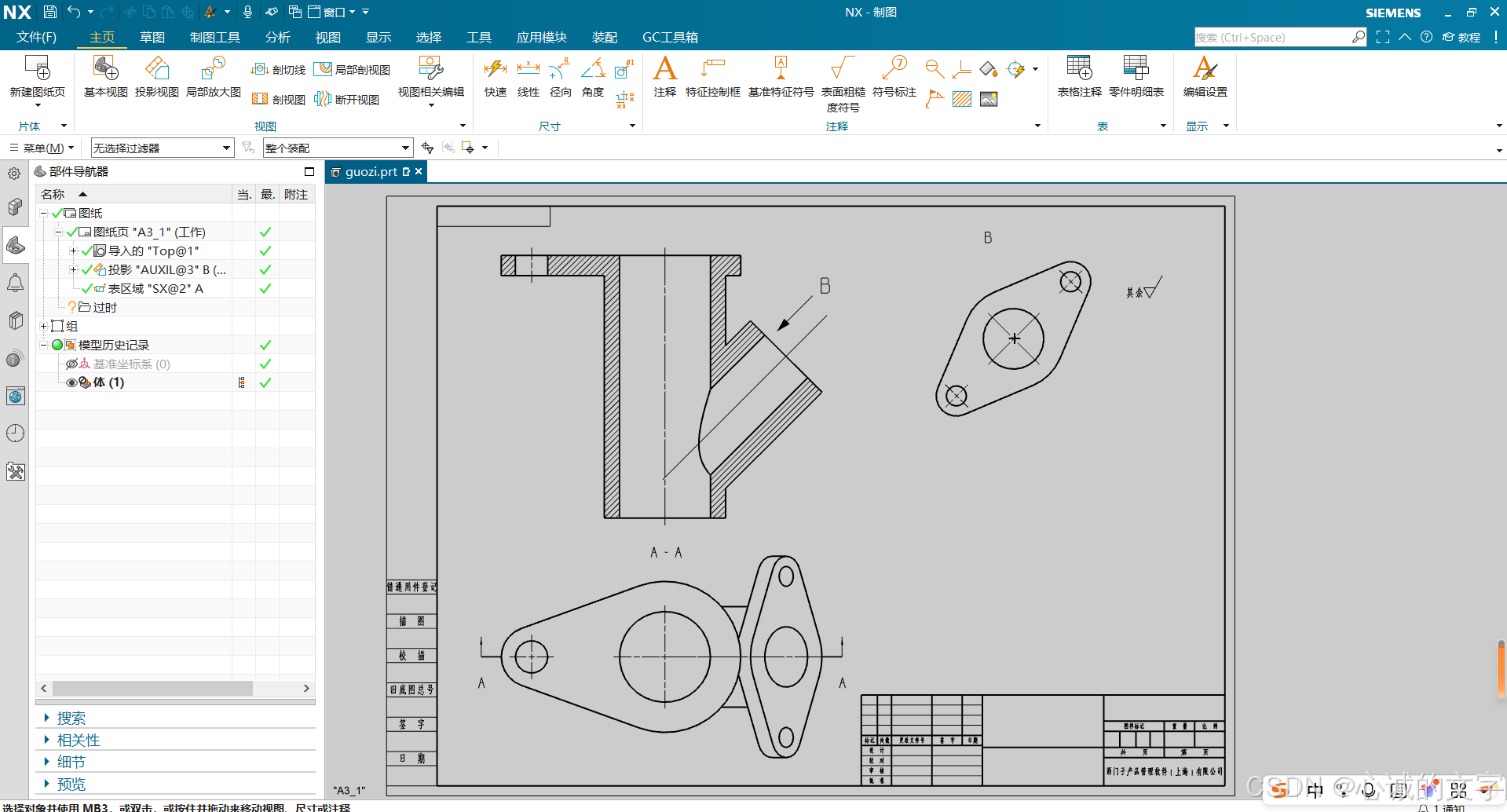Screen dimensions: 1507x812
Task: Click the undo arrow icon
Action: (x=74, y=12)
